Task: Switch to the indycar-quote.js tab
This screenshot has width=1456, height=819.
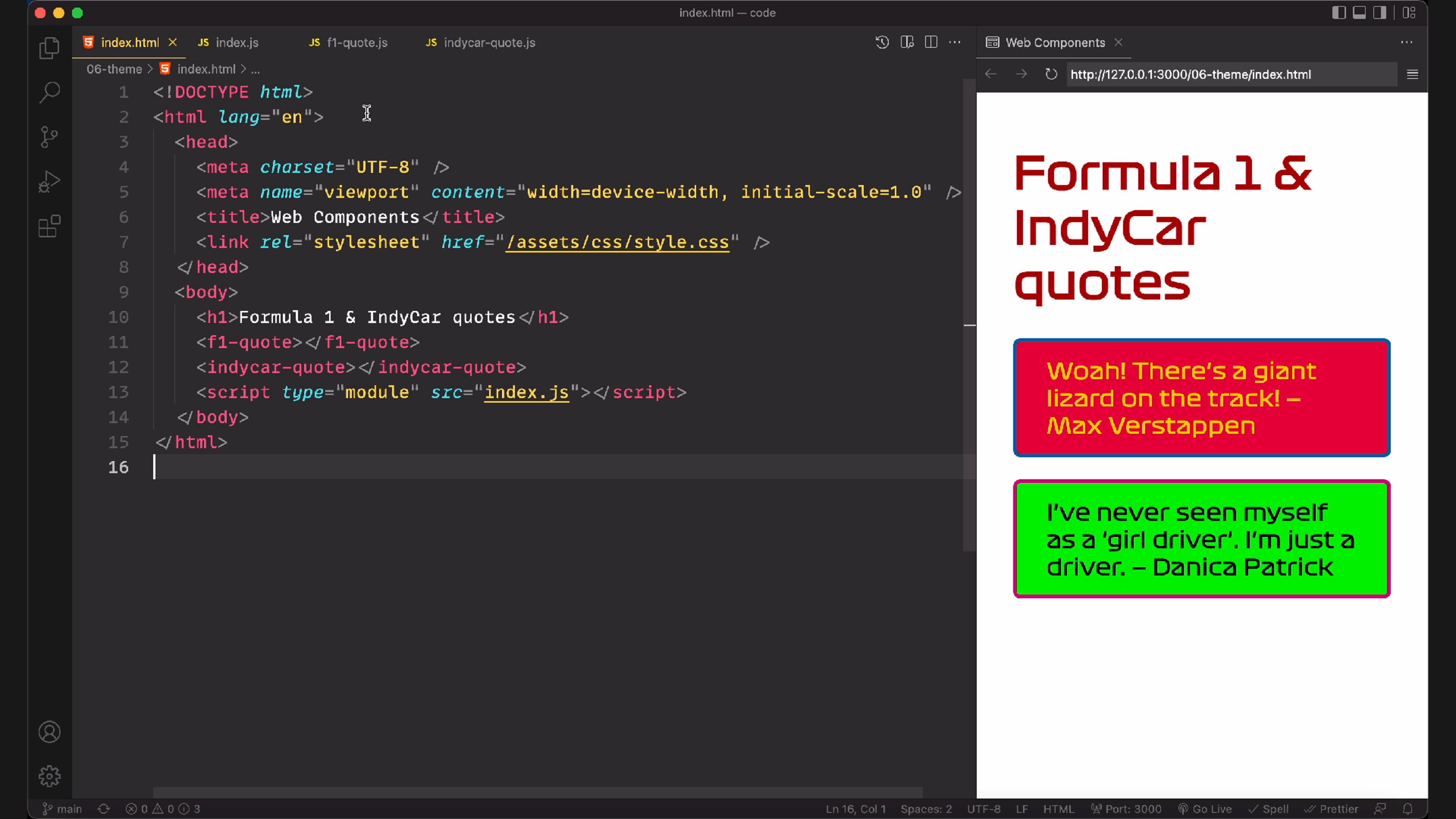Action: (x=489, y=42)
